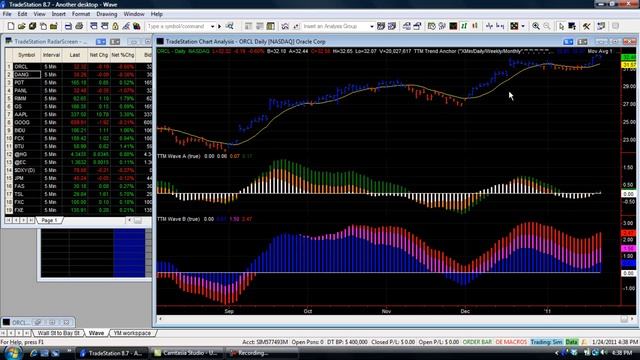Image resolution: width=640 pixels, height=360 pixels.
Task: Select the FXE row in RadarScreen
Action: click(x=78, y=210)
